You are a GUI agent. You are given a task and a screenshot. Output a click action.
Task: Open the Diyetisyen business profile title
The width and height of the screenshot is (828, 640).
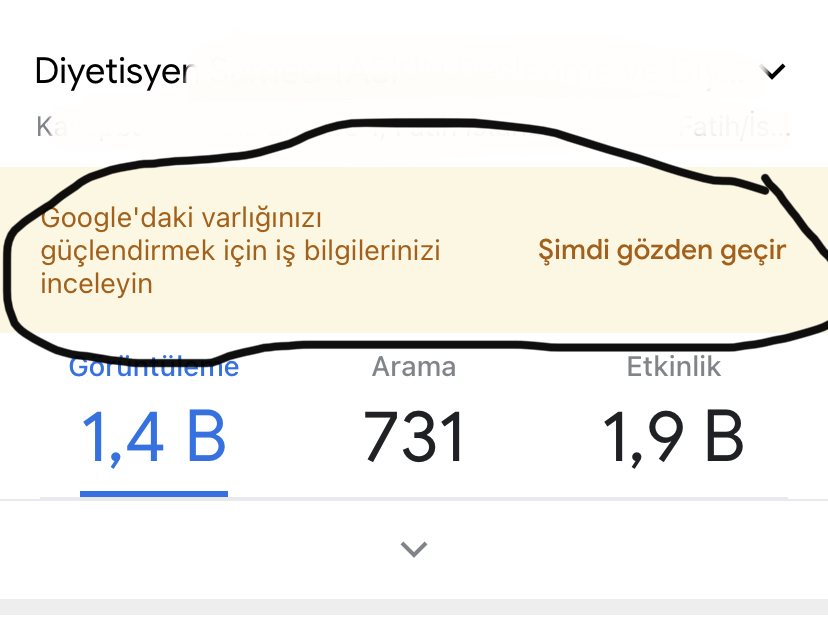click(391, 71)
